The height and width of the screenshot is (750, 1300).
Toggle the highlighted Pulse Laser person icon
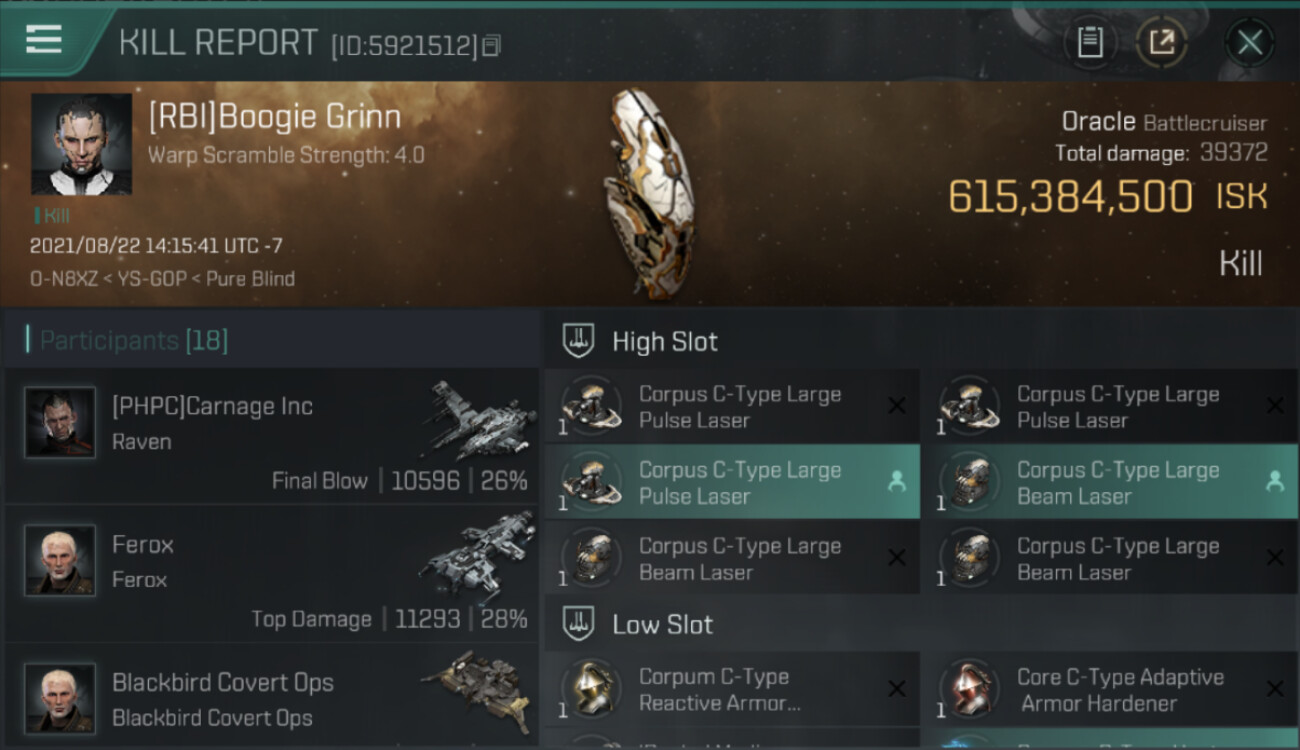[x=897, y=482]
